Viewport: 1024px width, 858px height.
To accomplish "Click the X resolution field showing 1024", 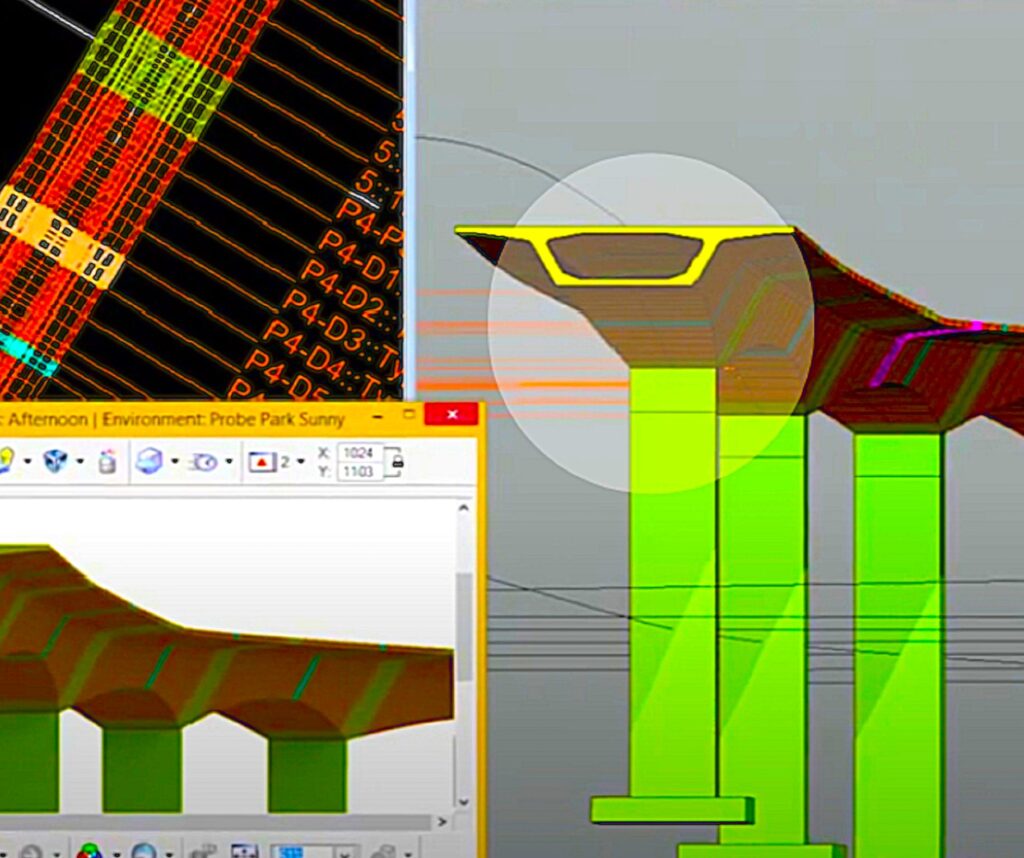I will [360, 452].
